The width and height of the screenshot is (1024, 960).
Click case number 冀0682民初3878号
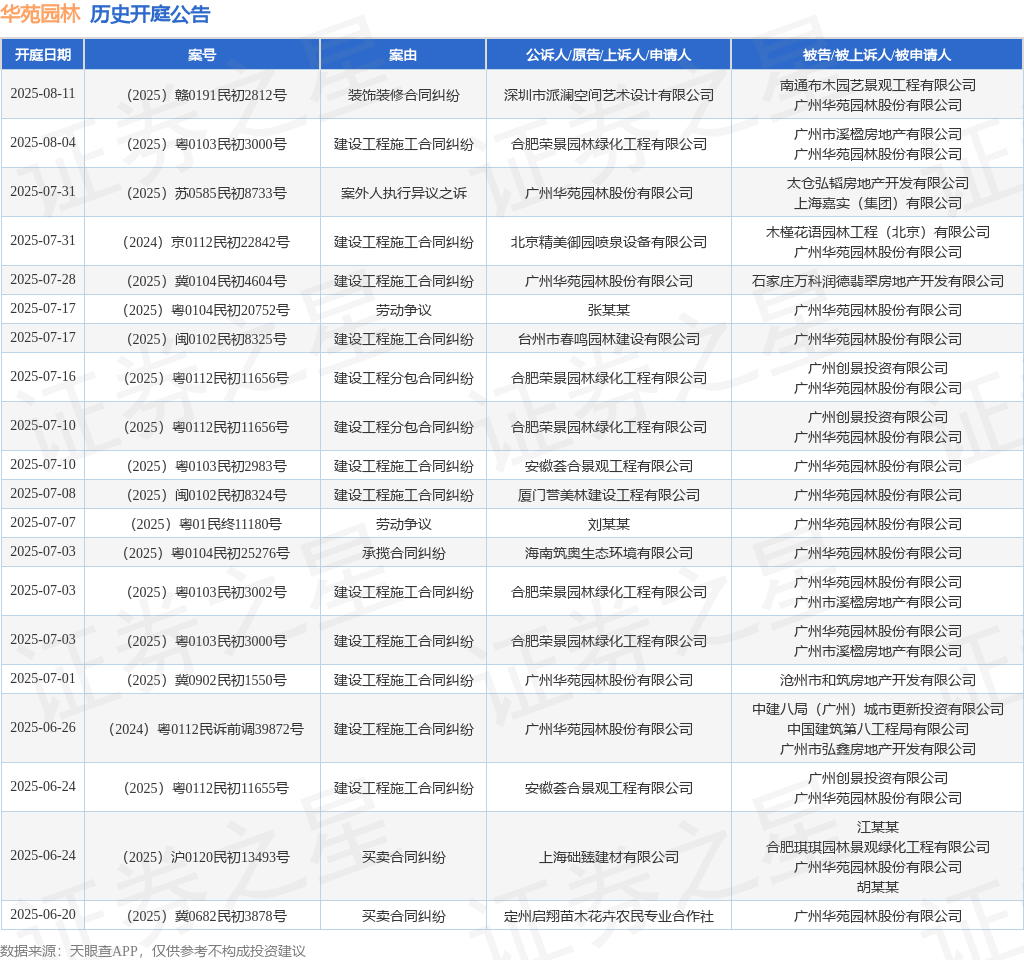click(x=206, y=916)
